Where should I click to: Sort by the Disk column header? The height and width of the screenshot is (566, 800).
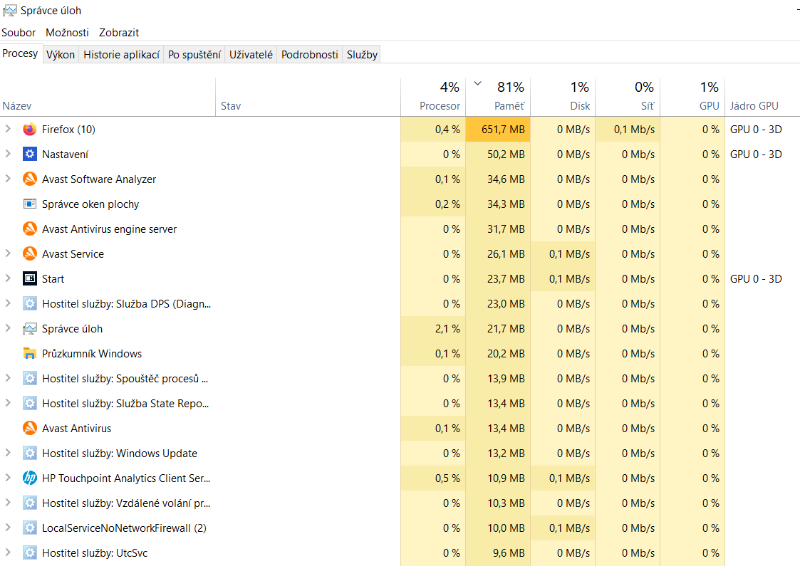pos(563,97)
